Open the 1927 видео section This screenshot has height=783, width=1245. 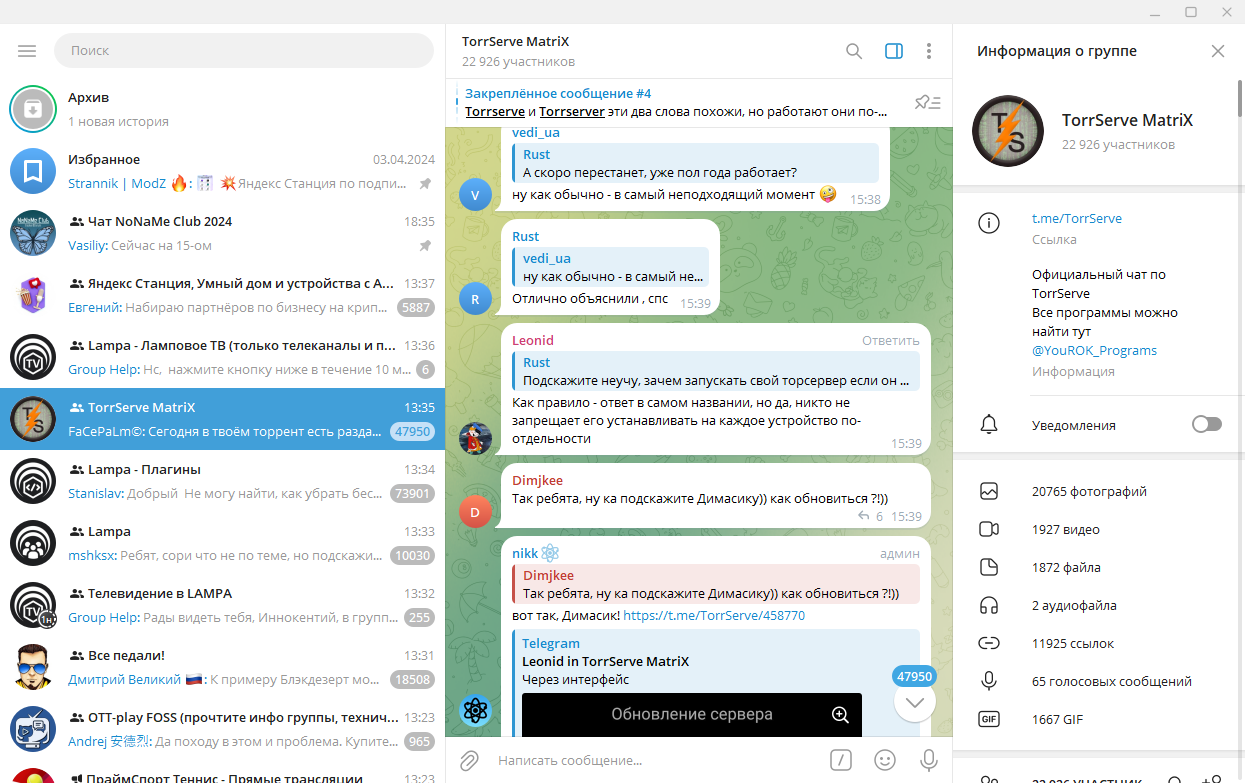coord(1098,529)
